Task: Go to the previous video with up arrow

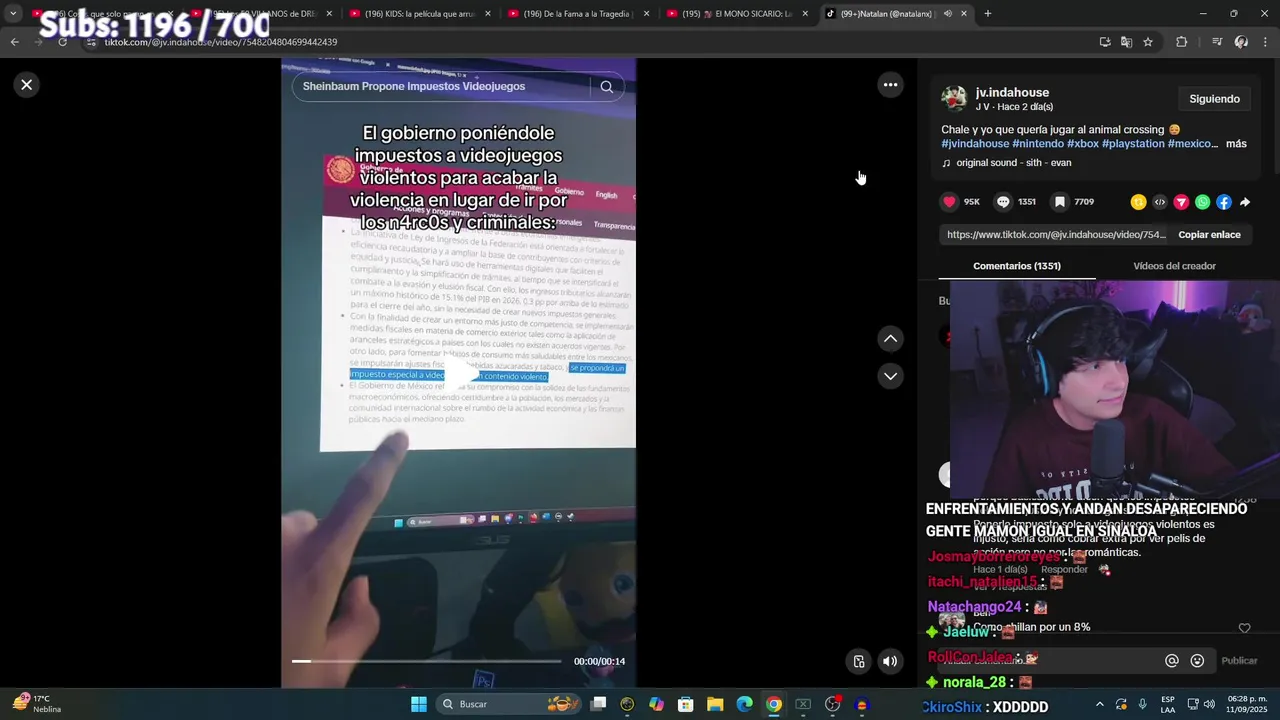Action: pos(890,339)
